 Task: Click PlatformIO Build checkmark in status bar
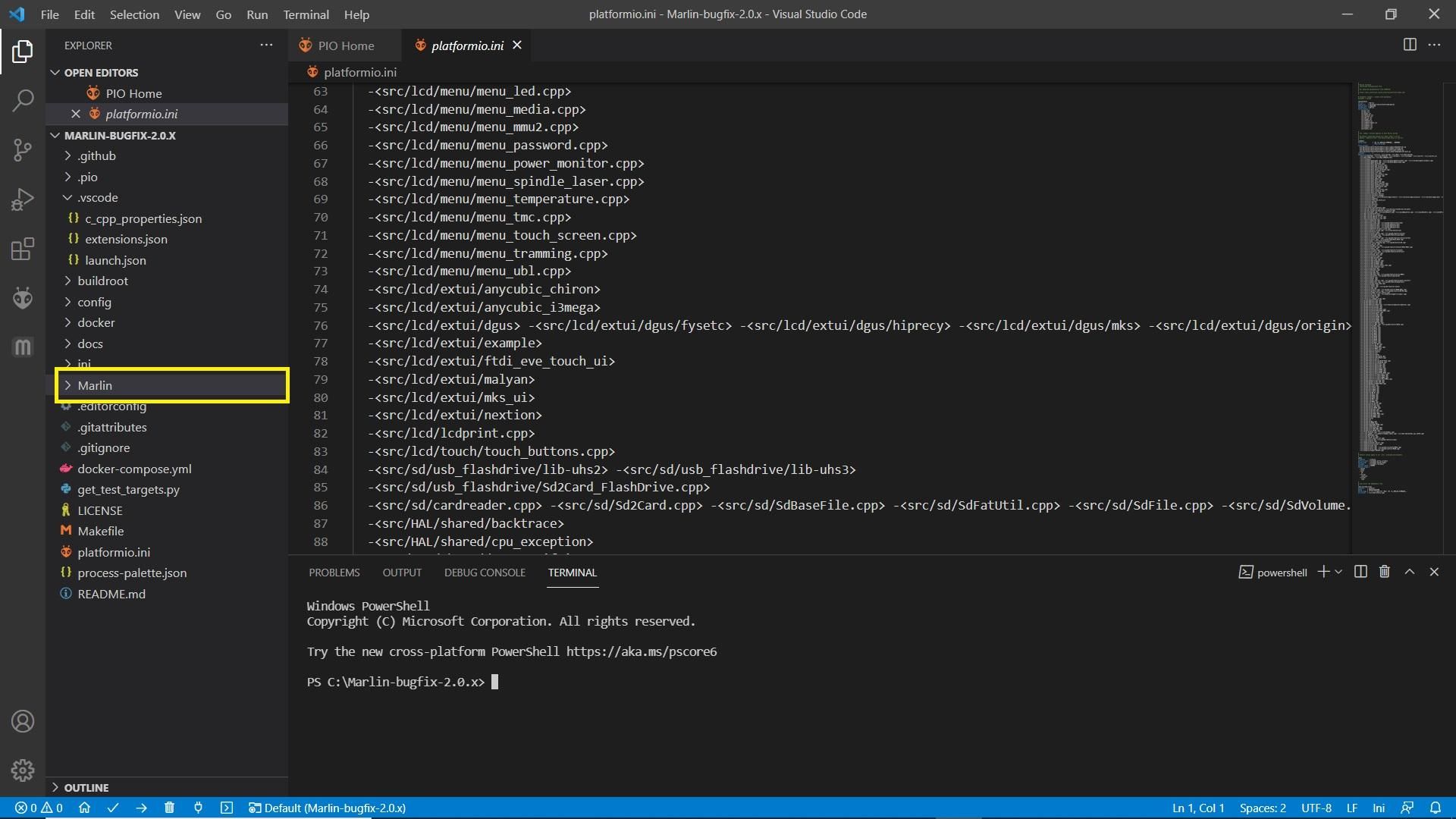pos(113,808)
